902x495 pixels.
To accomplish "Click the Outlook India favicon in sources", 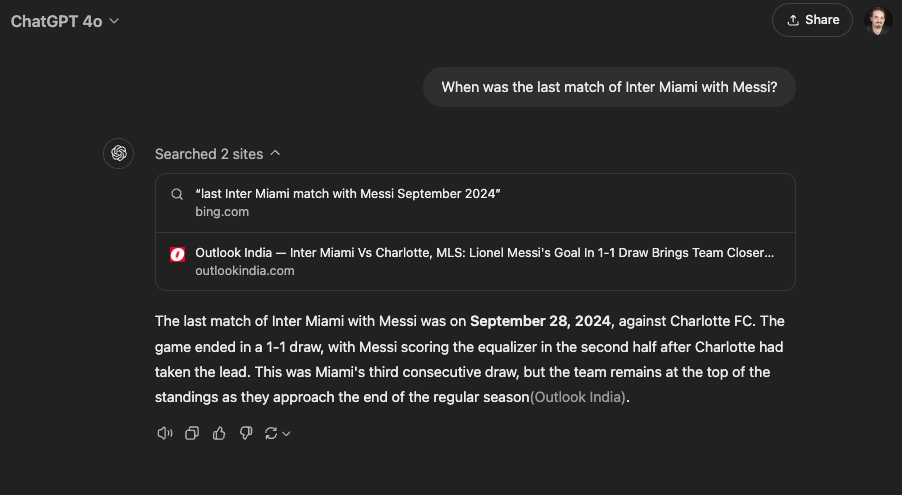I will coord(177,254).
